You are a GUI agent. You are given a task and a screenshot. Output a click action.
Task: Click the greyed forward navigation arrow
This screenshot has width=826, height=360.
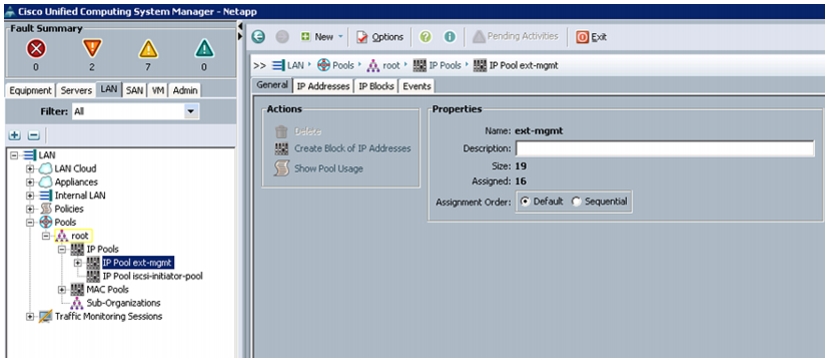click(282, 37)
